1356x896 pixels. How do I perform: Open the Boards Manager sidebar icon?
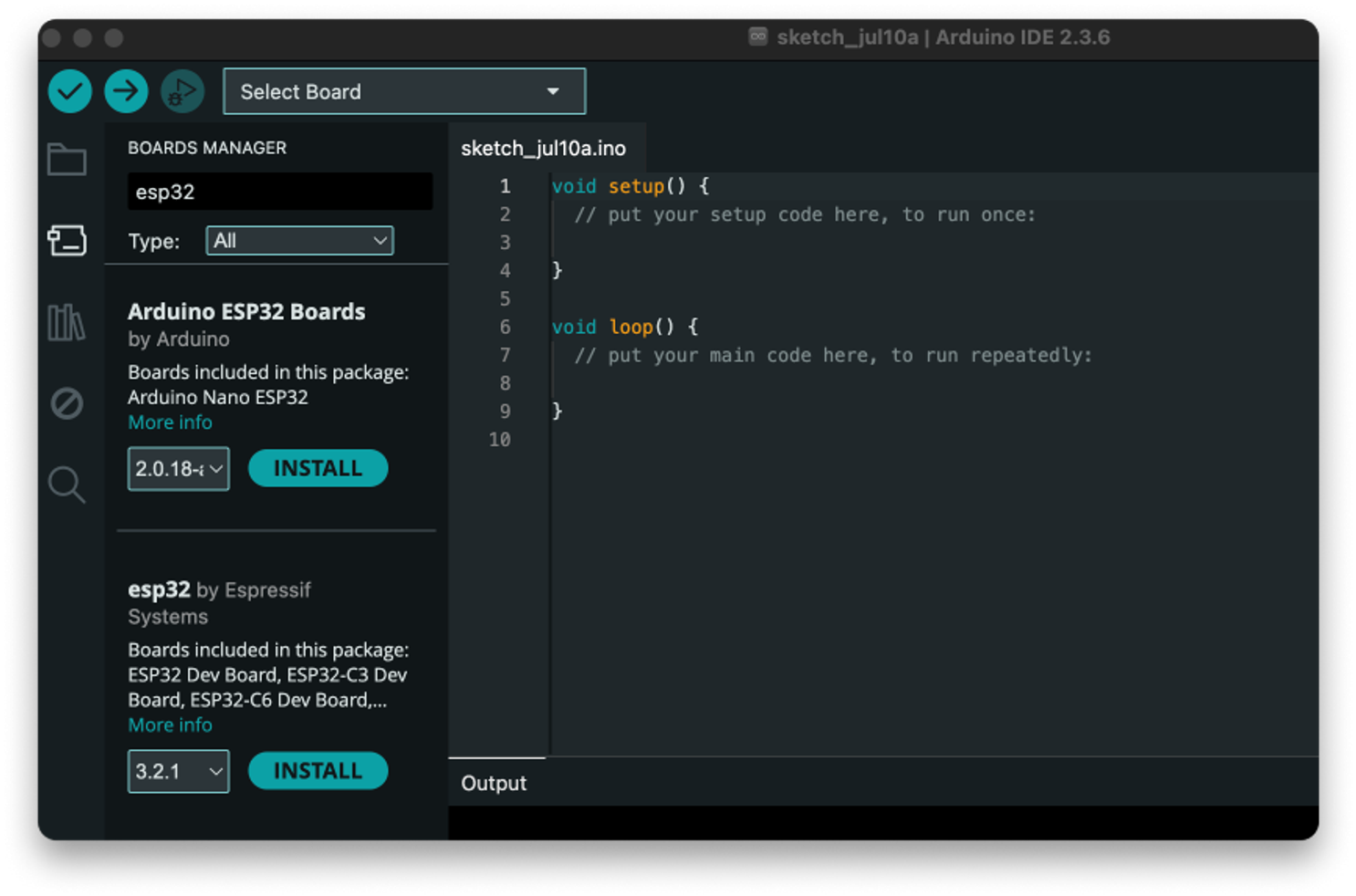point(67,241)
